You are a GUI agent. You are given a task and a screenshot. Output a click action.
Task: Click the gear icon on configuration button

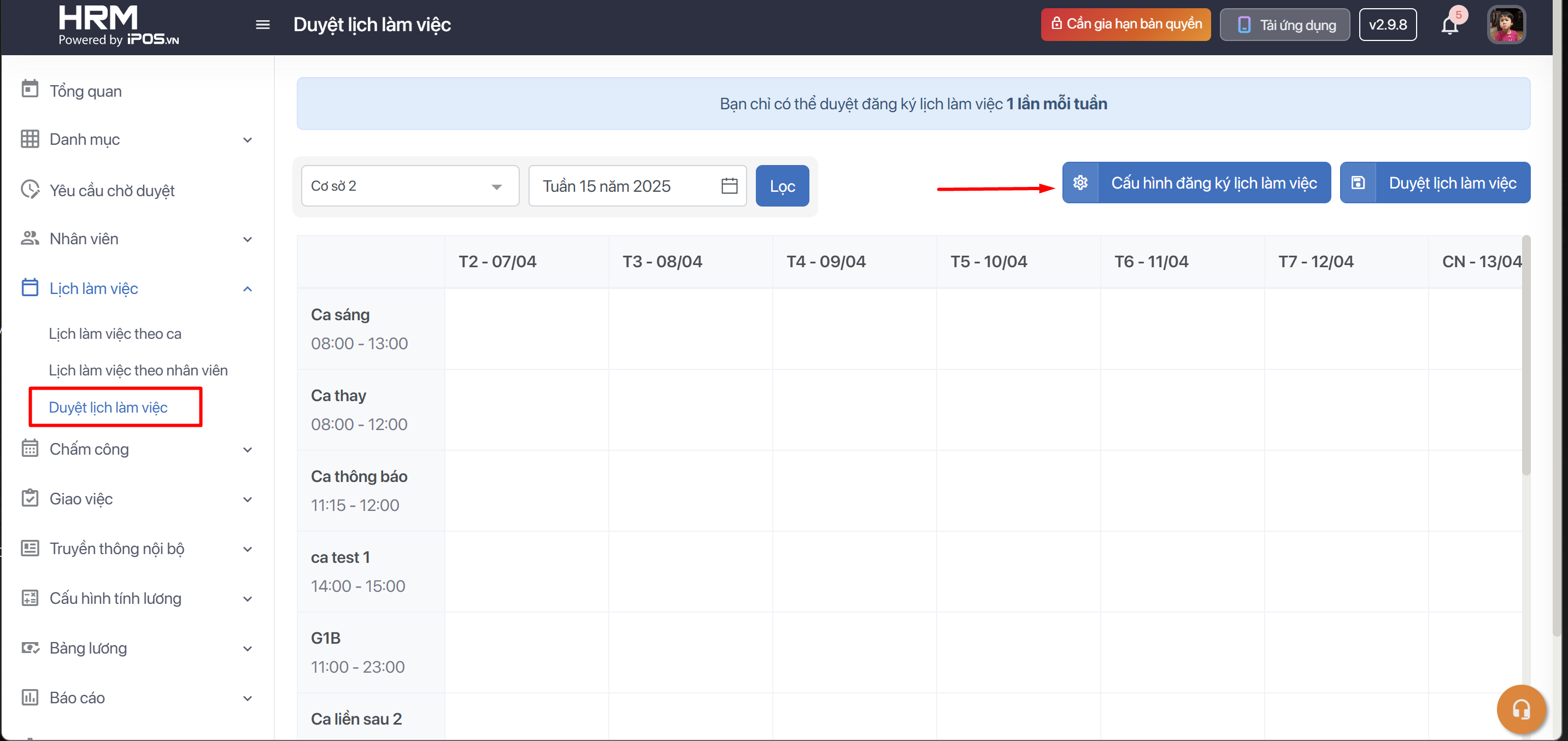pos(1080,183)
